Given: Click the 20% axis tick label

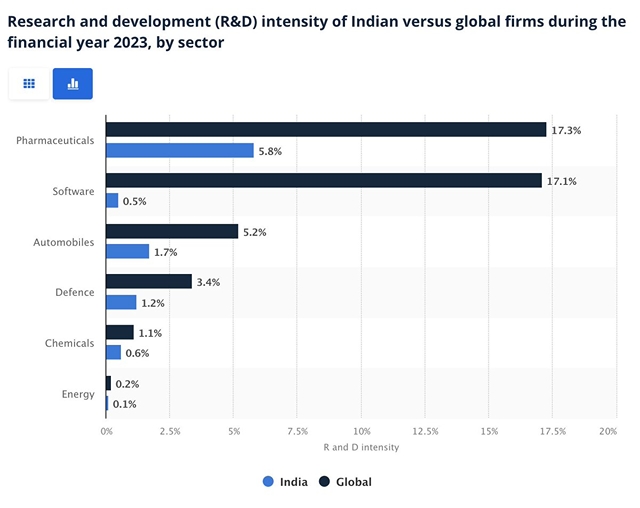Looking at the screenshot, I should 608,431.
